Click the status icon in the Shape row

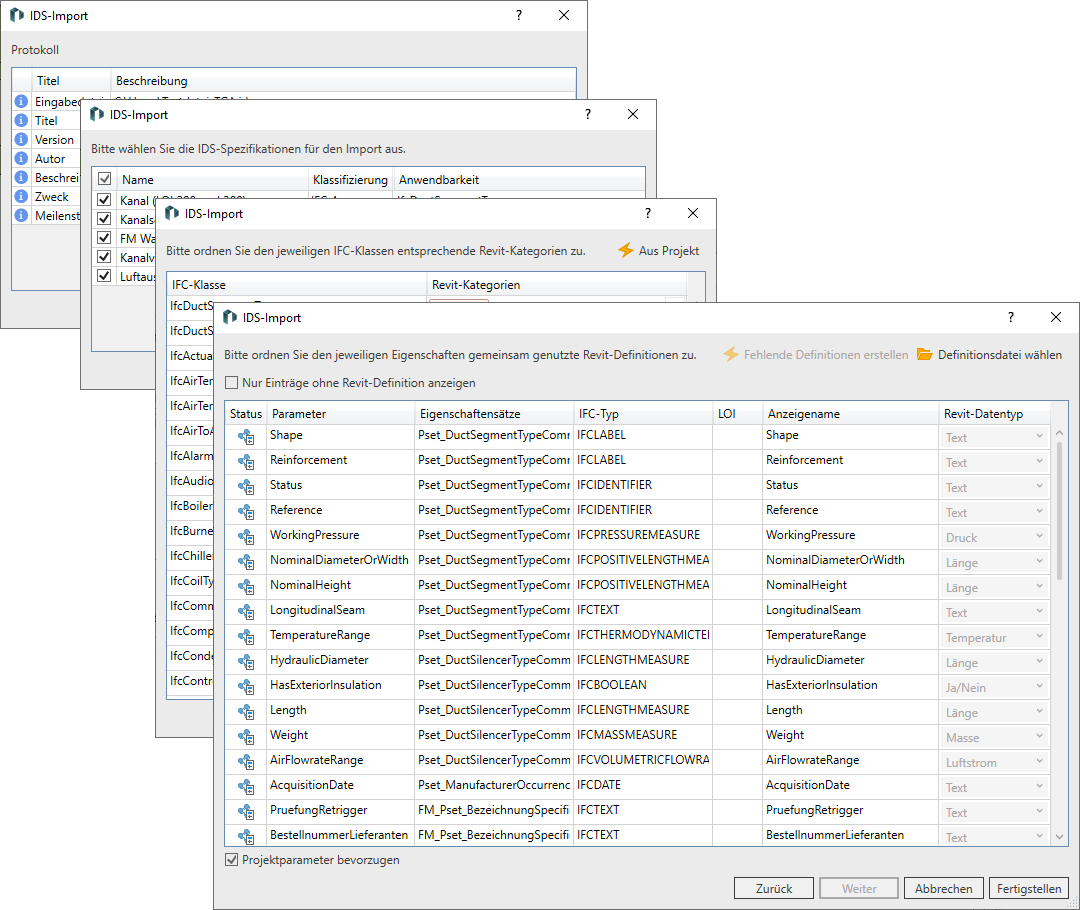click(x=246, y=437)
